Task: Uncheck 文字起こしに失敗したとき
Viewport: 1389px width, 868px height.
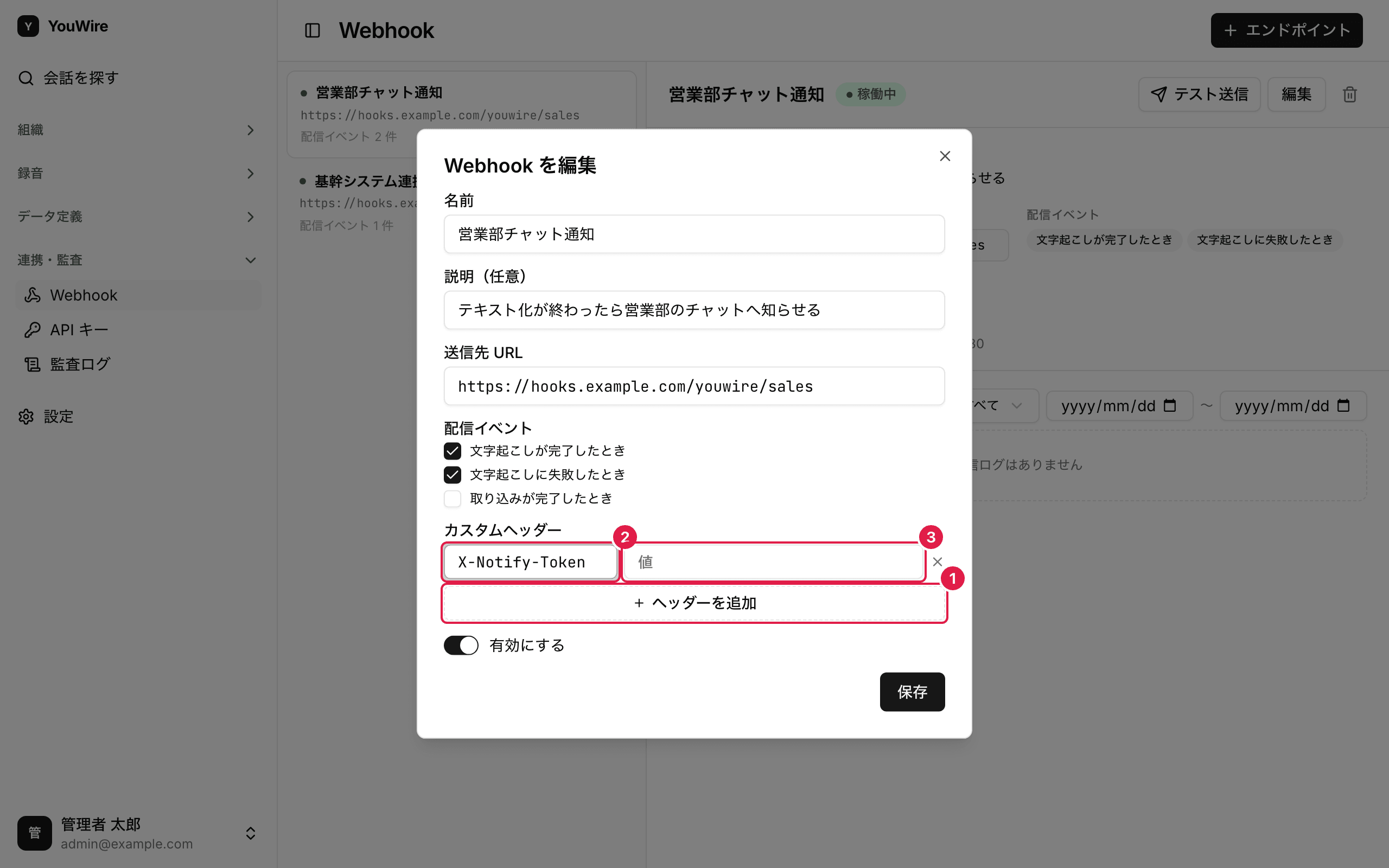Action: [x=453, y=475]
